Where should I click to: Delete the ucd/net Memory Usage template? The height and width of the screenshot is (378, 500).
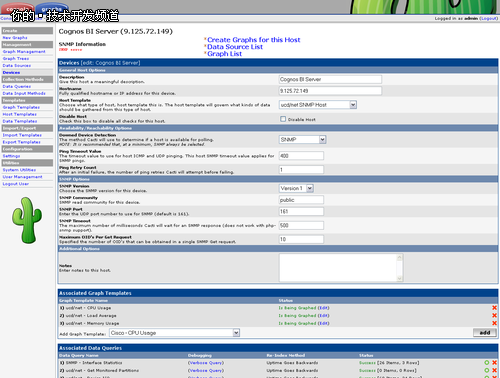(x=494, y=323)
